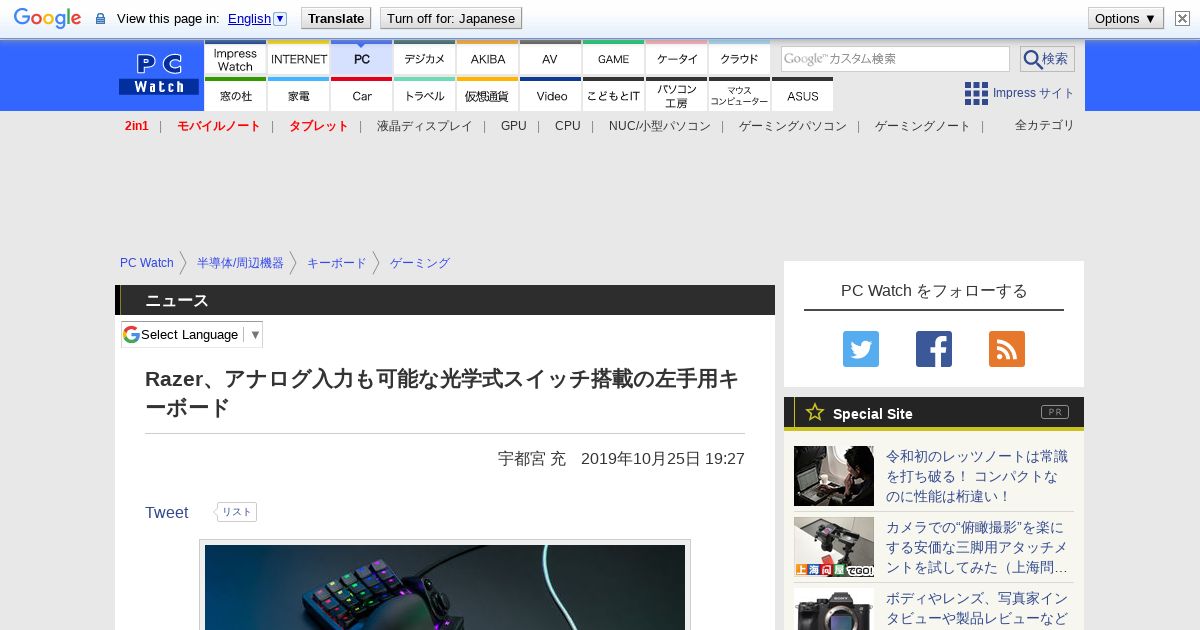Open the パソコン工房 tab
Screen dimensions: 1200x630
(x=677, y=95)
